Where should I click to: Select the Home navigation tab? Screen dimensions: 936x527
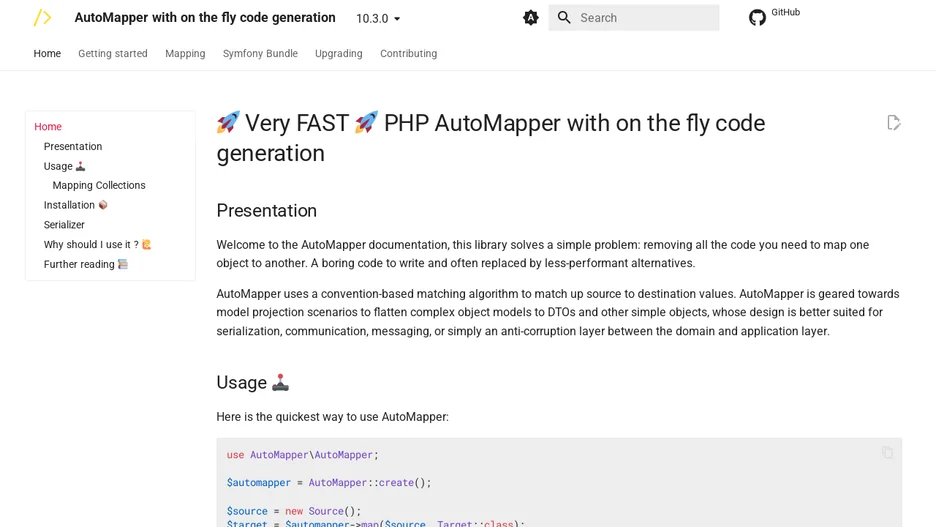tap(47, 53)
